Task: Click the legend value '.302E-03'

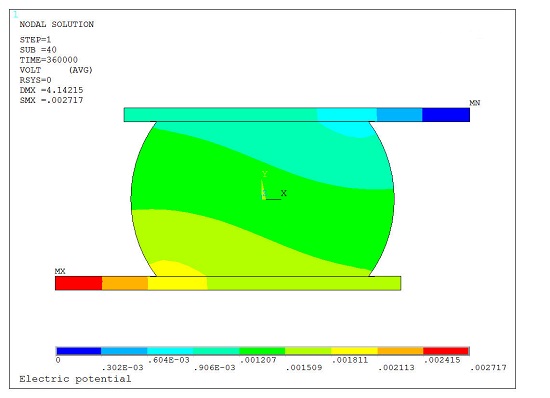Action: pos(122,367)
